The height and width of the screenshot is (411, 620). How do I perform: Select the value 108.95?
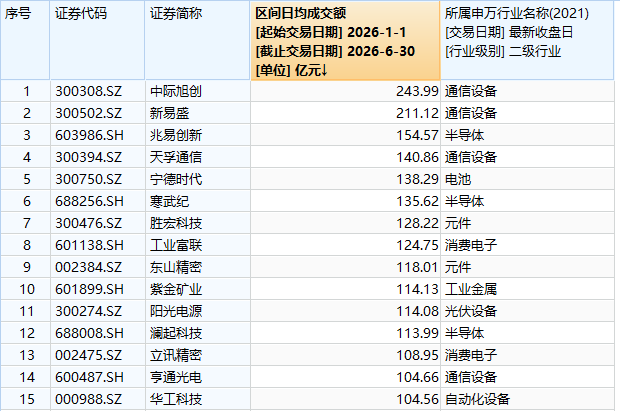(417, 355)
